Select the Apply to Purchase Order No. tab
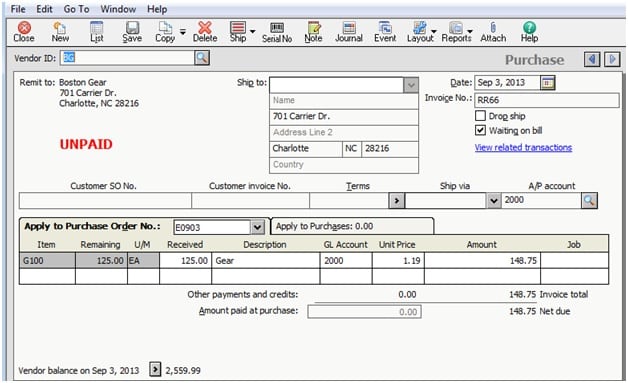 pos(92,226)
